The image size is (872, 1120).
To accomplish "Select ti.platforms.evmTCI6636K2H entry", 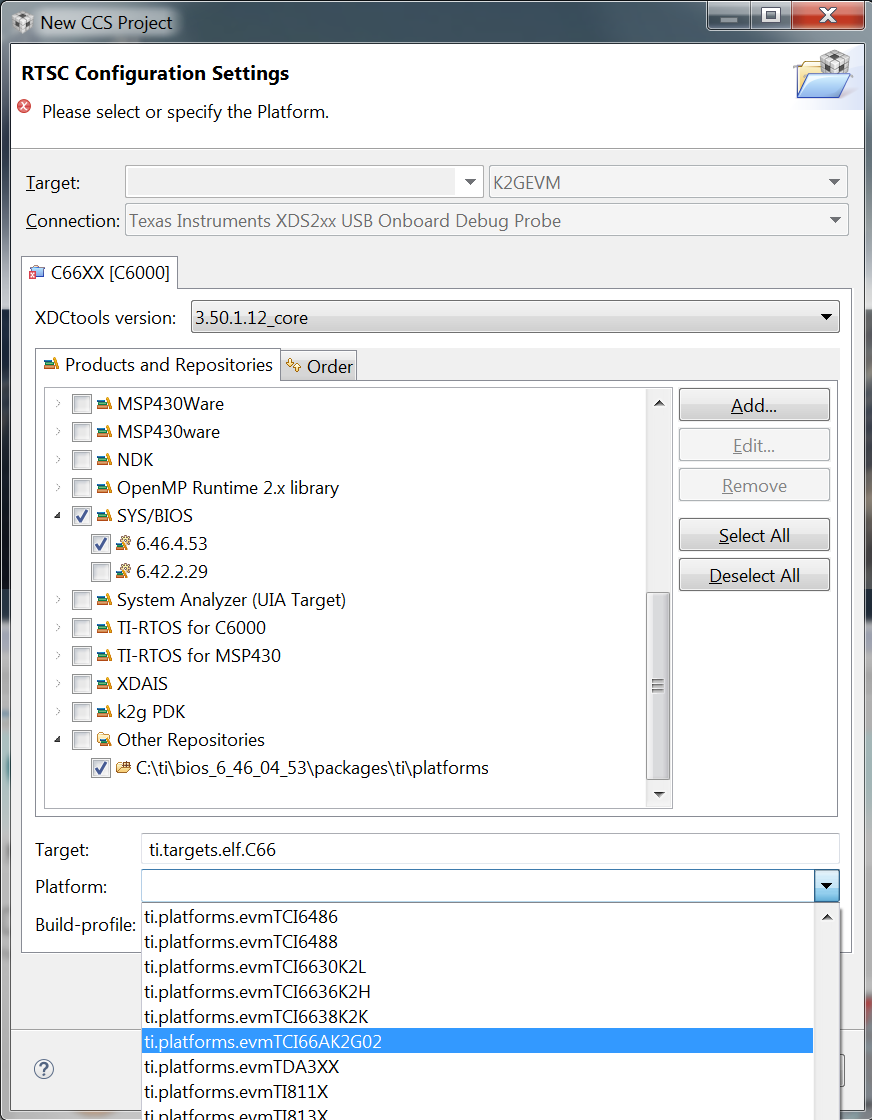I will [x=478, y=991].
